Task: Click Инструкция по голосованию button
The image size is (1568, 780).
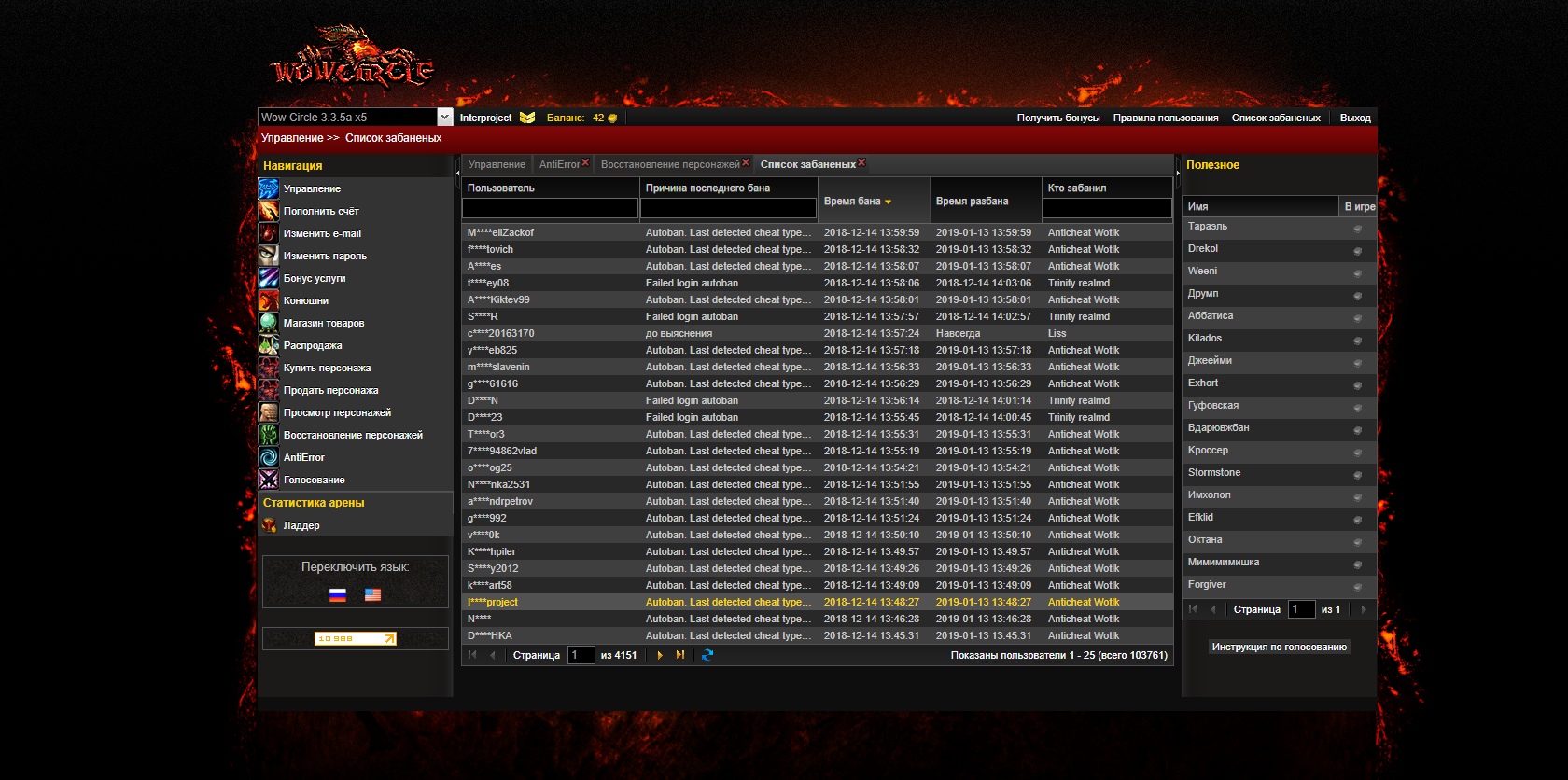Action: (1279, 647)
